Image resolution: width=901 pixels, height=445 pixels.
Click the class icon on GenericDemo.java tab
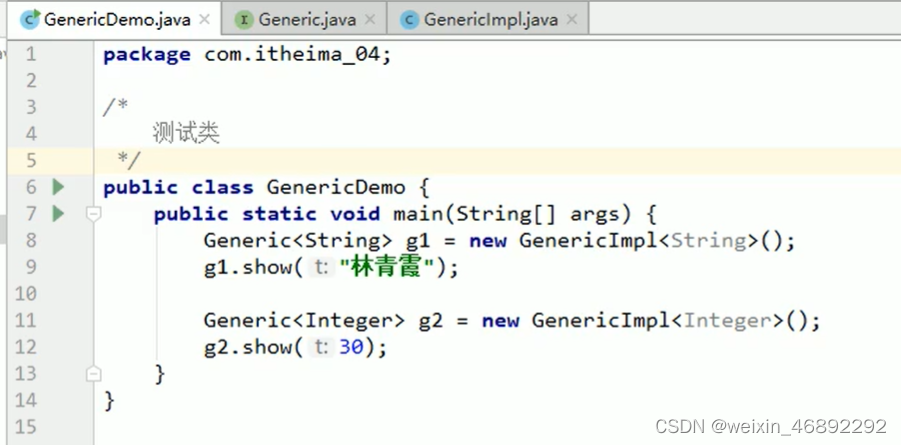tap(30, 20)
